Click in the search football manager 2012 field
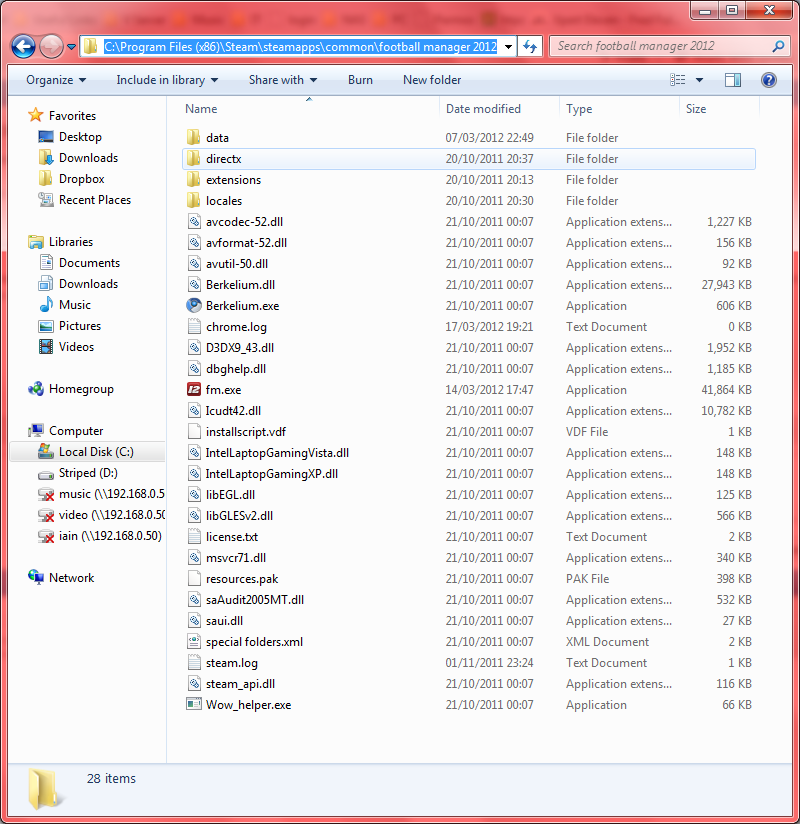Screen dimensions: 800x824 click(x=660, y=47)
